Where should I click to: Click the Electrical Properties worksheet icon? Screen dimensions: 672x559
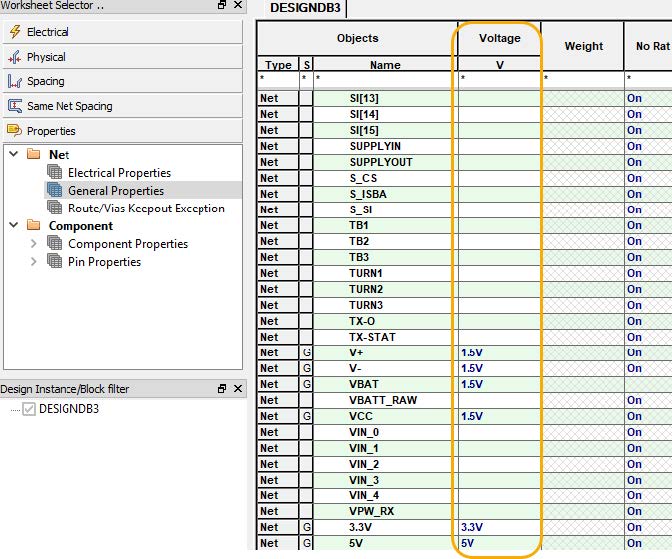(x=54, y=172)
